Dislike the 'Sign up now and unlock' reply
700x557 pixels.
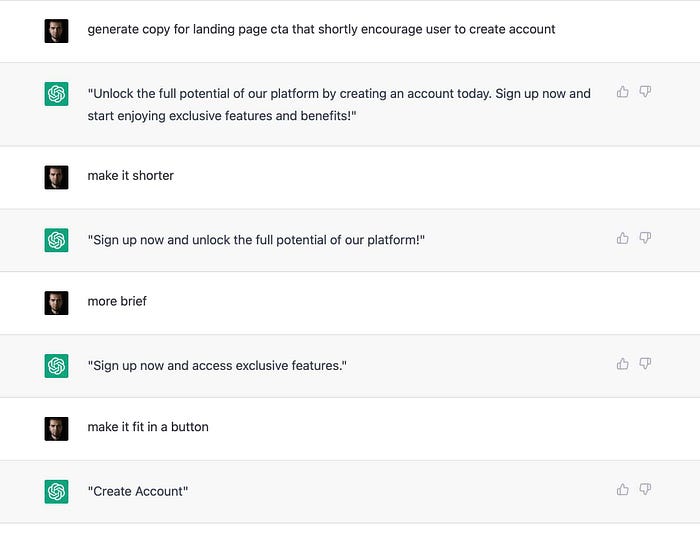click(x=645, y=238)
